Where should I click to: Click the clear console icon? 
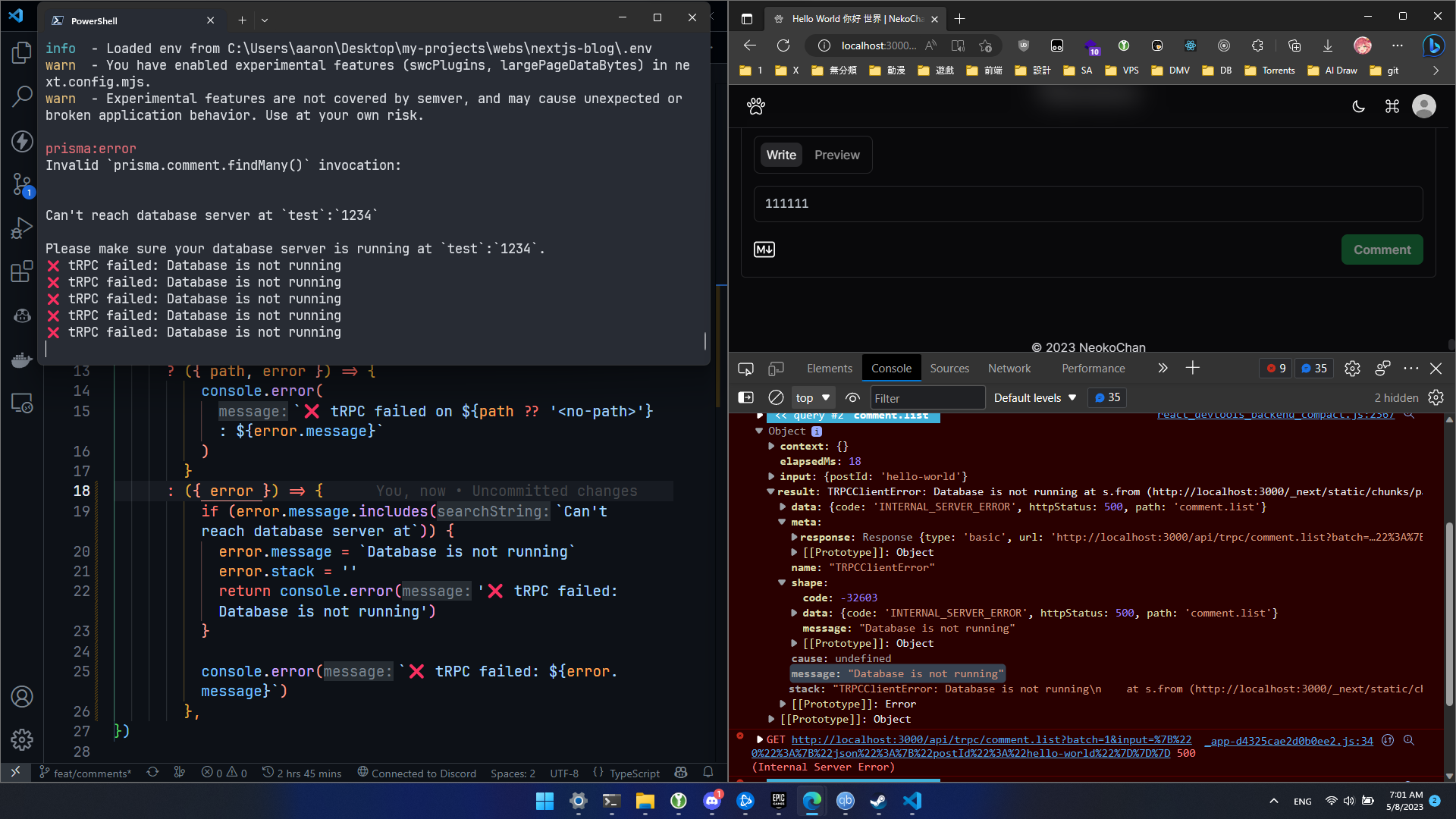[776, 397]
